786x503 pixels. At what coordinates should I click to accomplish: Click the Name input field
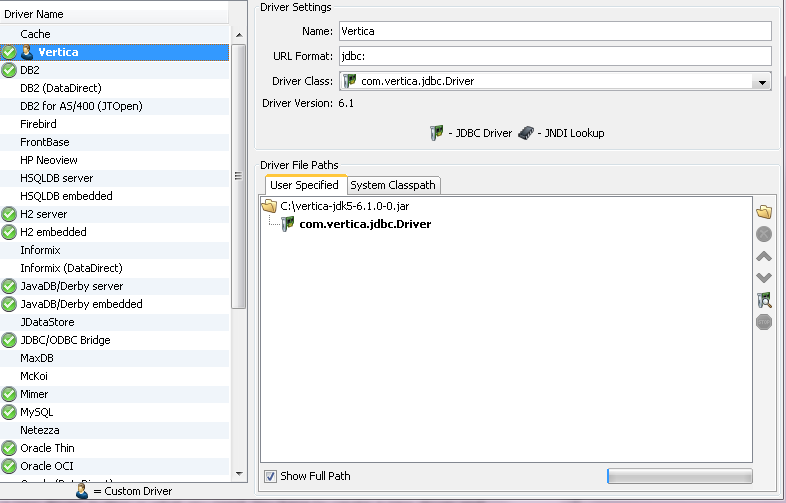point(555,31)
